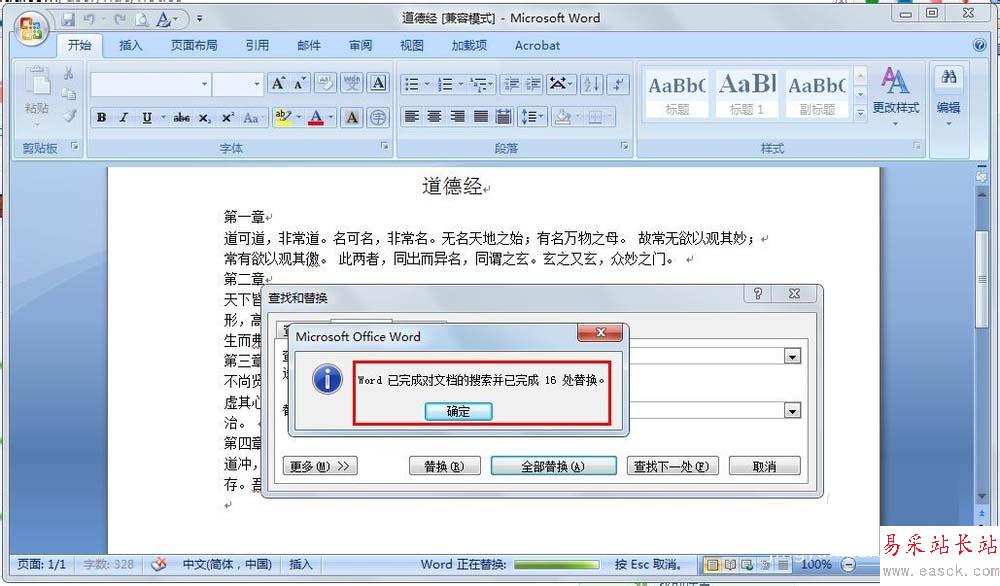Screen dimensions: 1000x586
Task: Click the page count 页面: 1/1
Action: [41, 564]
